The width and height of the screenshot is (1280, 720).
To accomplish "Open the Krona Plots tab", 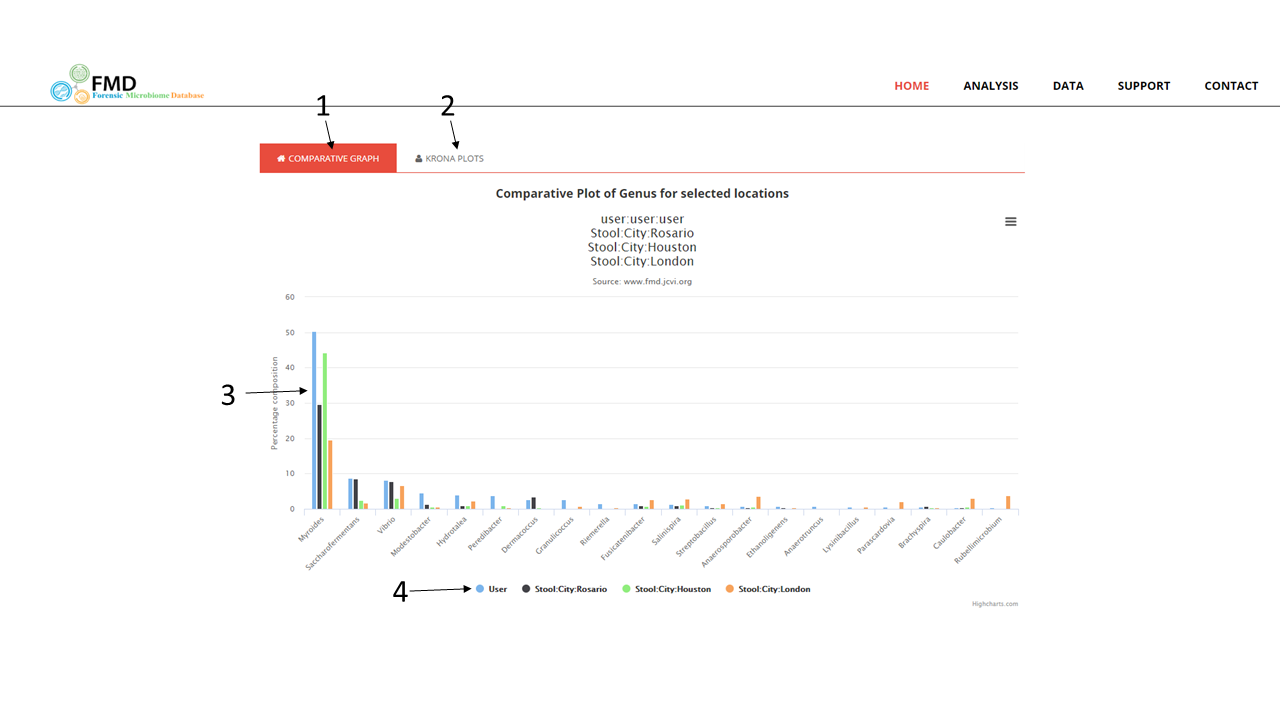I will pos(449,158).
